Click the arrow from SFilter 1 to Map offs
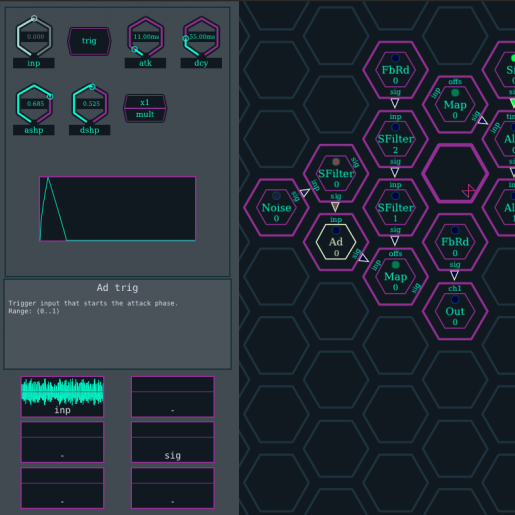Screen dimensions: 515x515 coord(395,241)
